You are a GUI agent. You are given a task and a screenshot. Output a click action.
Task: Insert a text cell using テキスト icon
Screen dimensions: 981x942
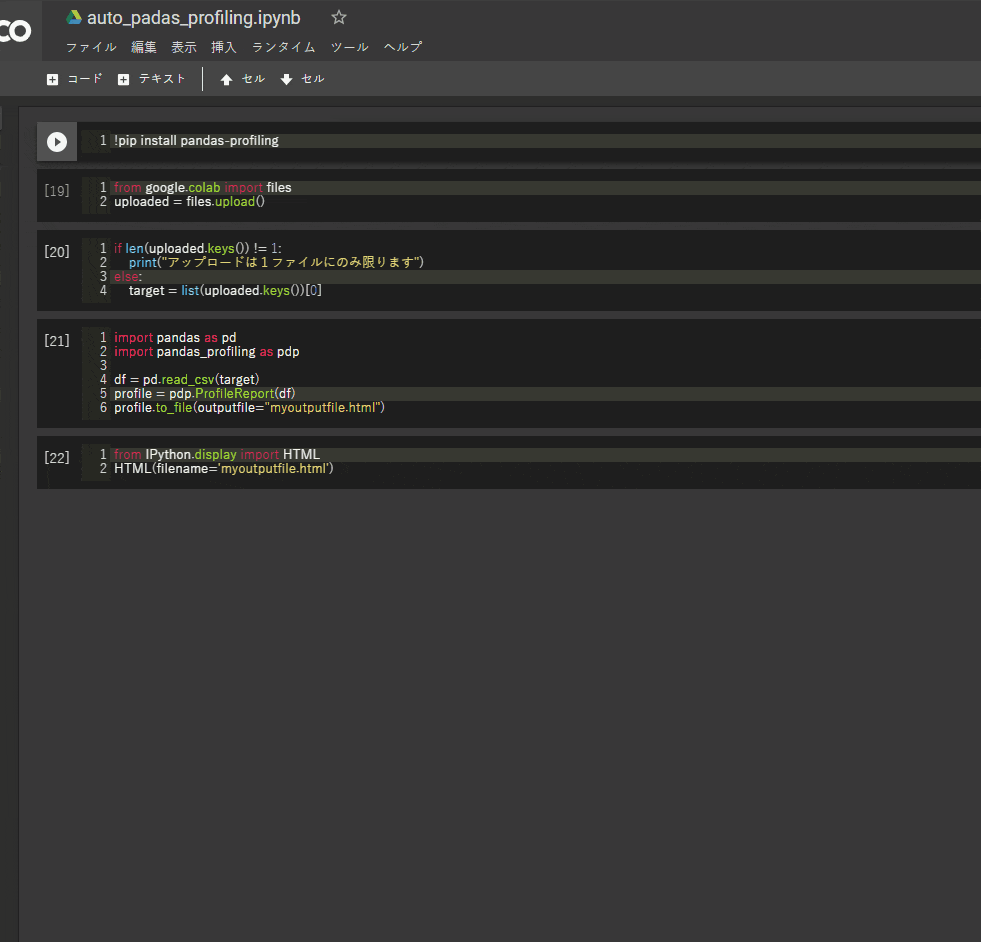151,78
